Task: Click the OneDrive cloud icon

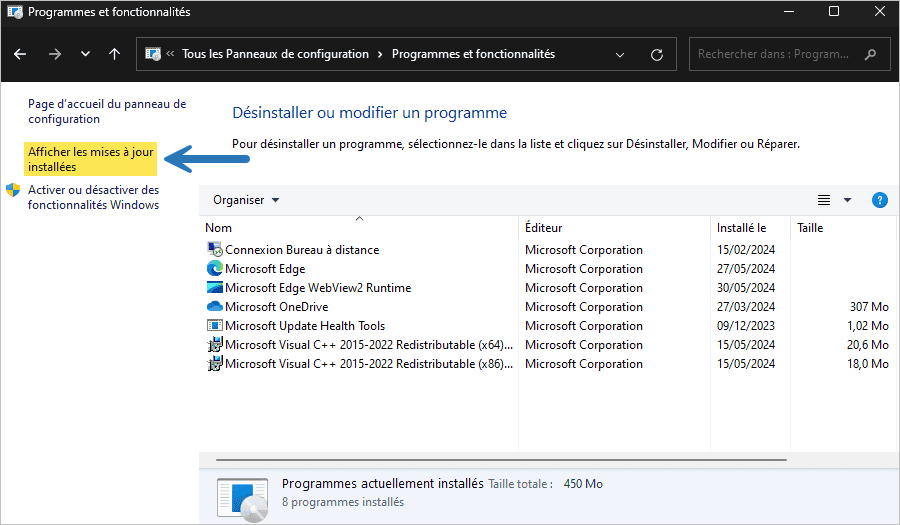Action: 215,306
